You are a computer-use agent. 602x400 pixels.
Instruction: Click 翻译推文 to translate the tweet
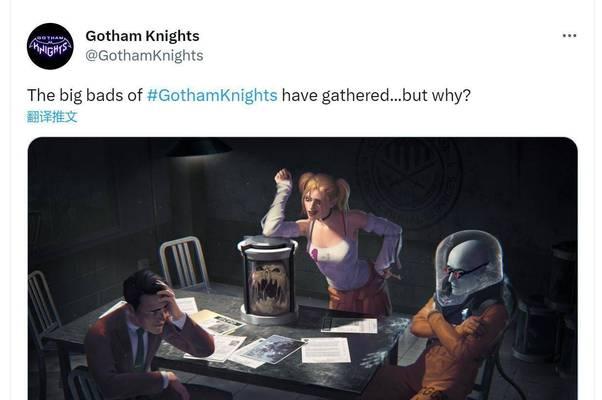(x=52, y=117)
